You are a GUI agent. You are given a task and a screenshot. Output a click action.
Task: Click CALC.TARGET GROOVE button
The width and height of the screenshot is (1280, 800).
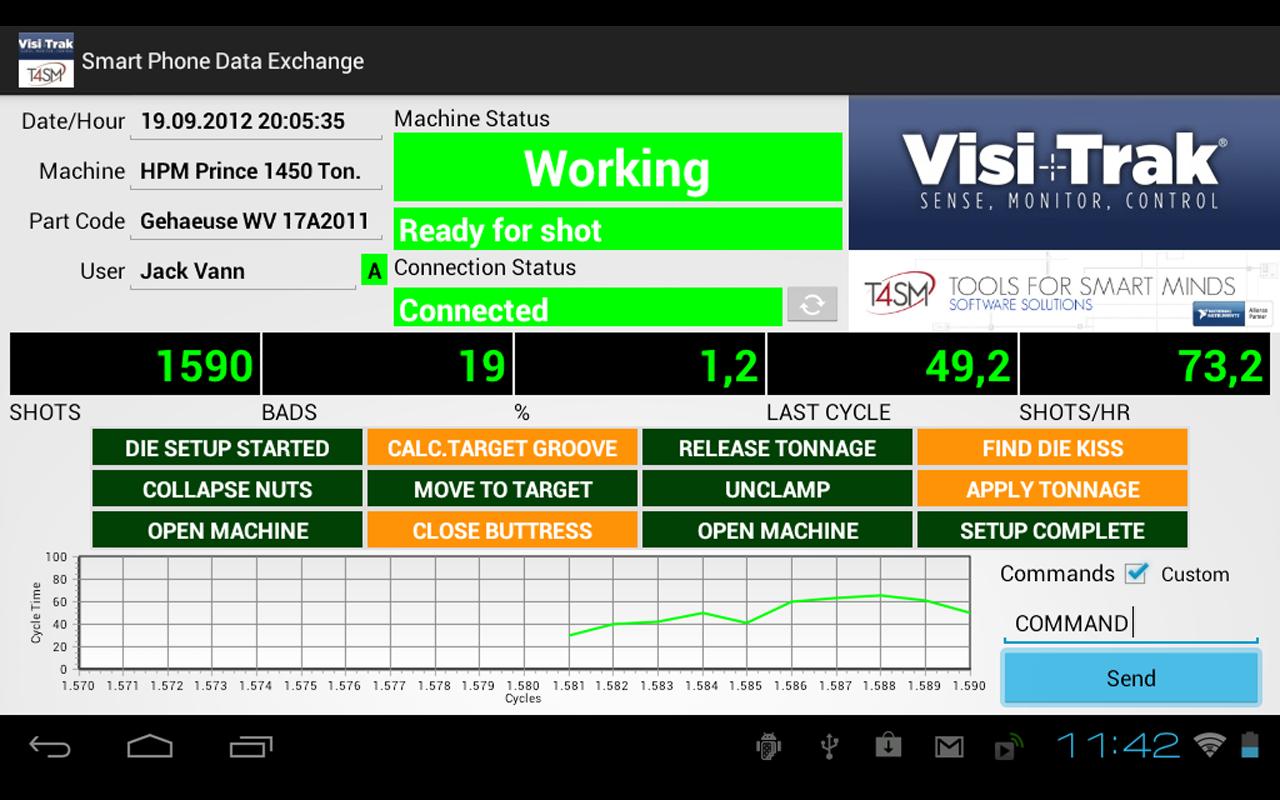coord(502,448)
